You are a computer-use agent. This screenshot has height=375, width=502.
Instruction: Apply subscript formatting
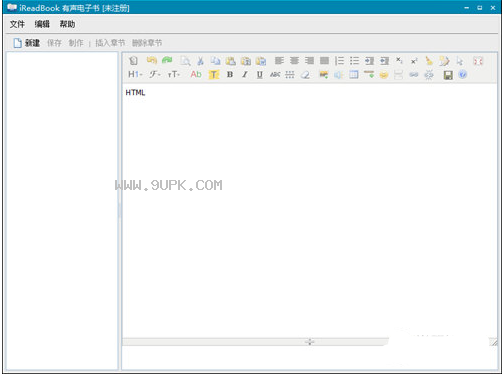[399, 61]
